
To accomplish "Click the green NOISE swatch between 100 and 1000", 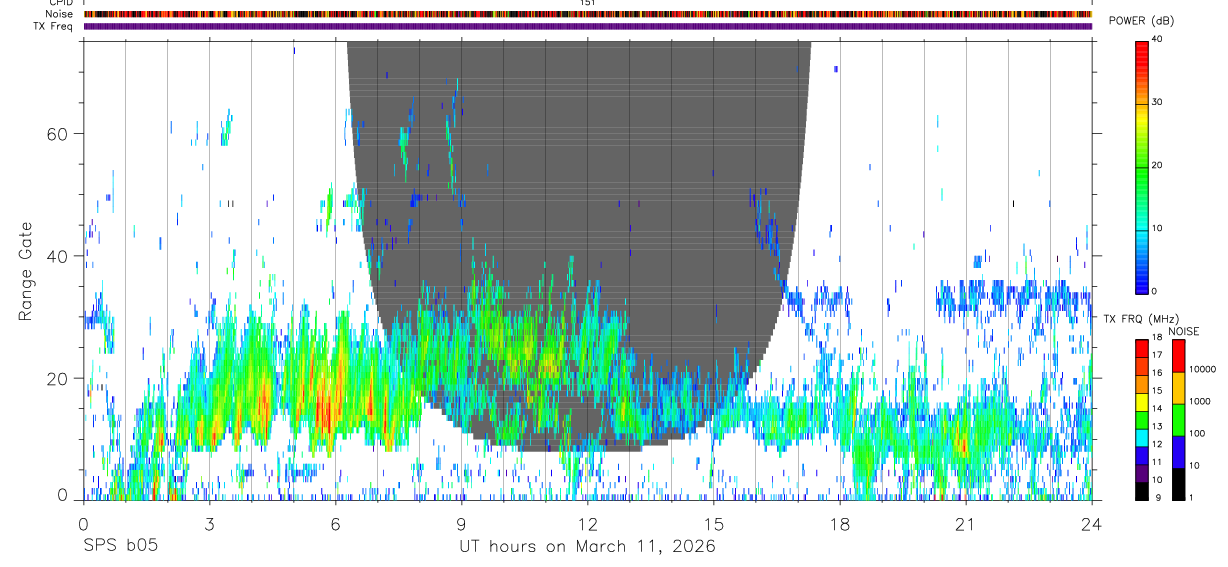I will tap(1178, 419).
